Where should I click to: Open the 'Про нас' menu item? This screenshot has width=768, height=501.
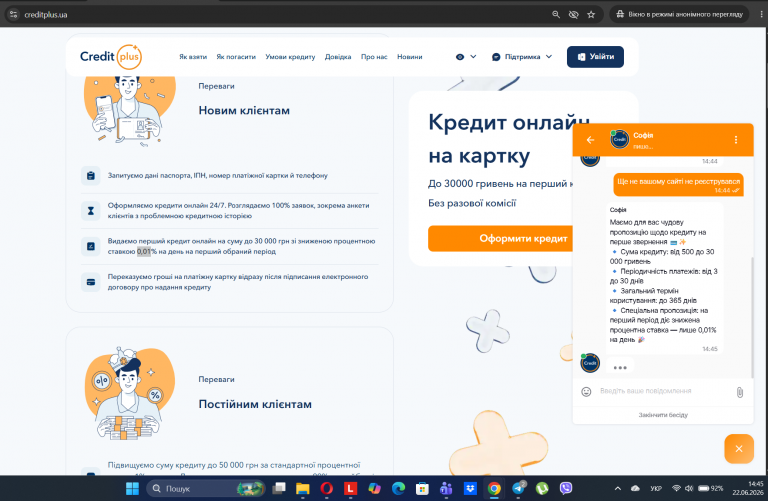374,57
